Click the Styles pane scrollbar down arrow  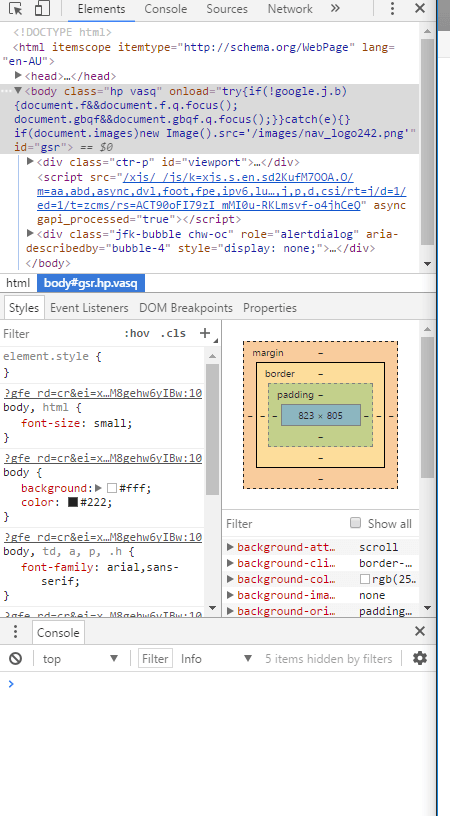pos(212,608)
